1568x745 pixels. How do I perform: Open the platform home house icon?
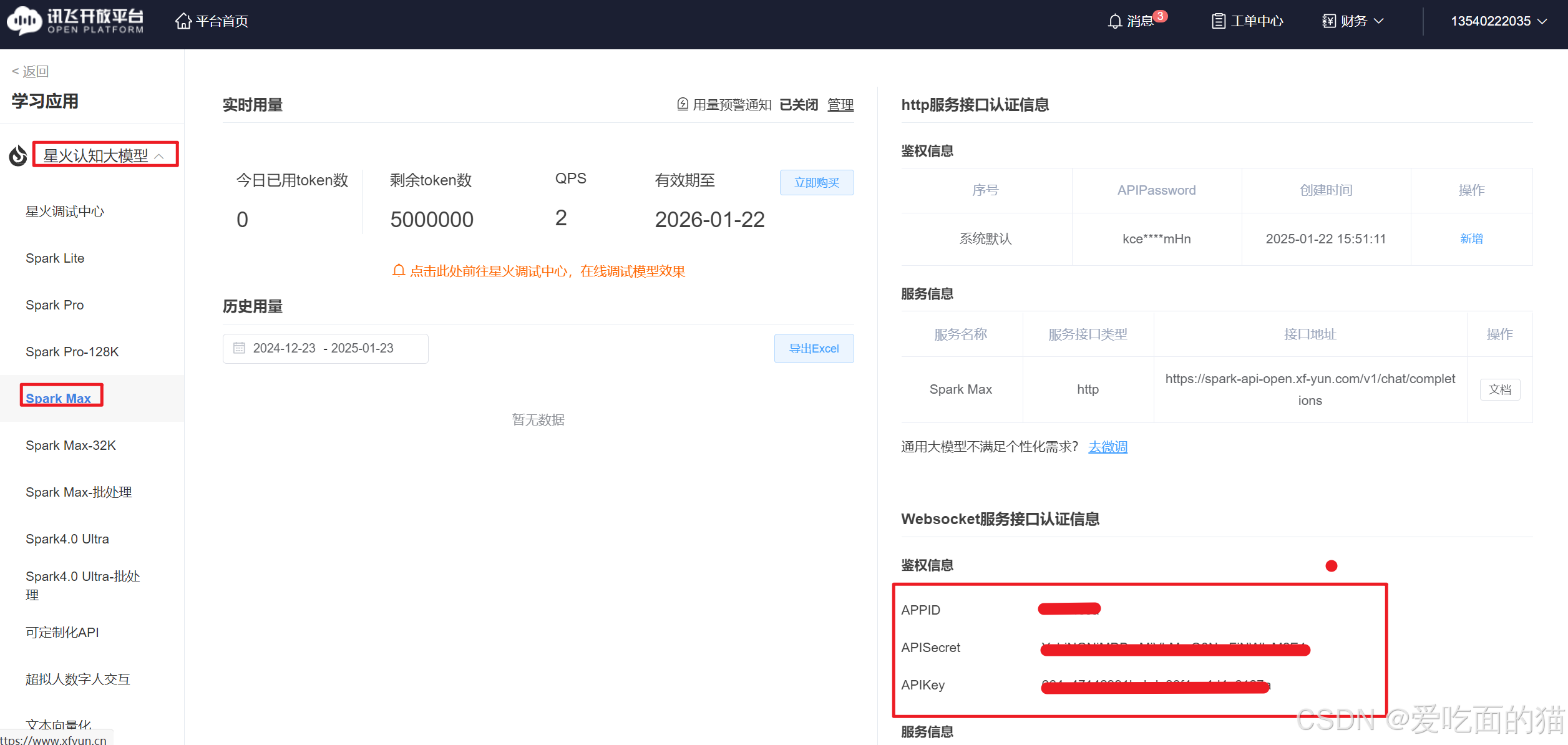(183, 21)
